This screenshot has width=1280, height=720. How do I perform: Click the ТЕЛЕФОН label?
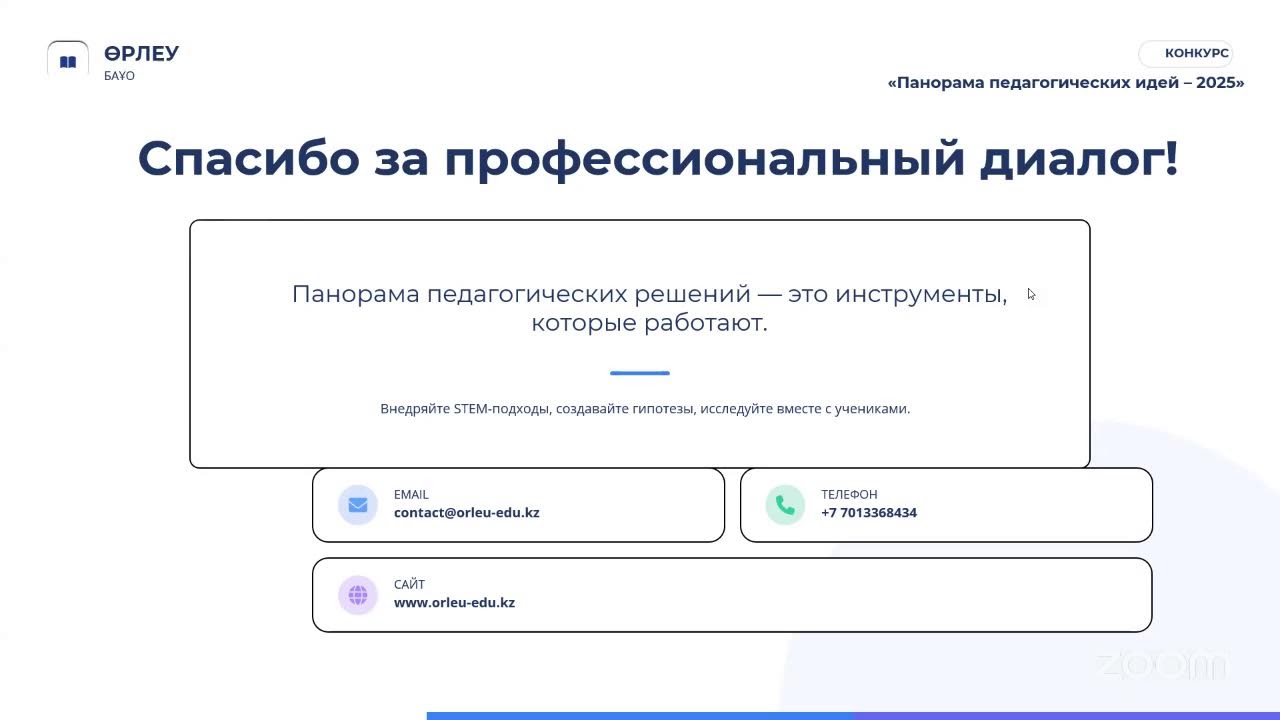(x=849, y=494)
